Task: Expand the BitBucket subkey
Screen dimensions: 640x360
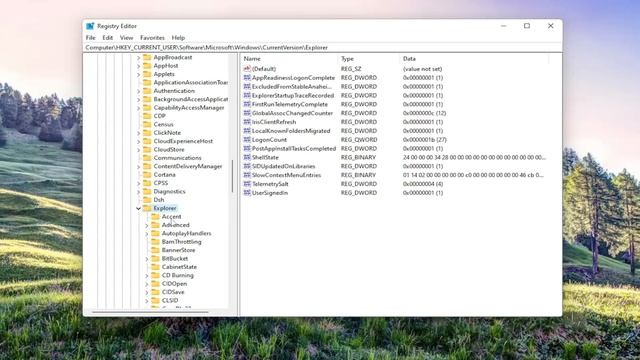Action: 147,259
